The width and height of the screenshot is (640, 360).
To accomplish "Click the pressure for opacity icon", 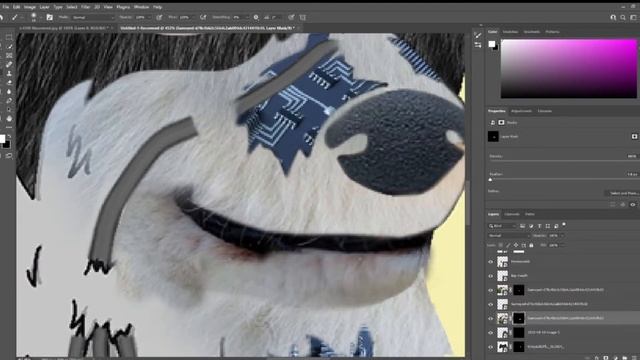I will coord(159,17).
